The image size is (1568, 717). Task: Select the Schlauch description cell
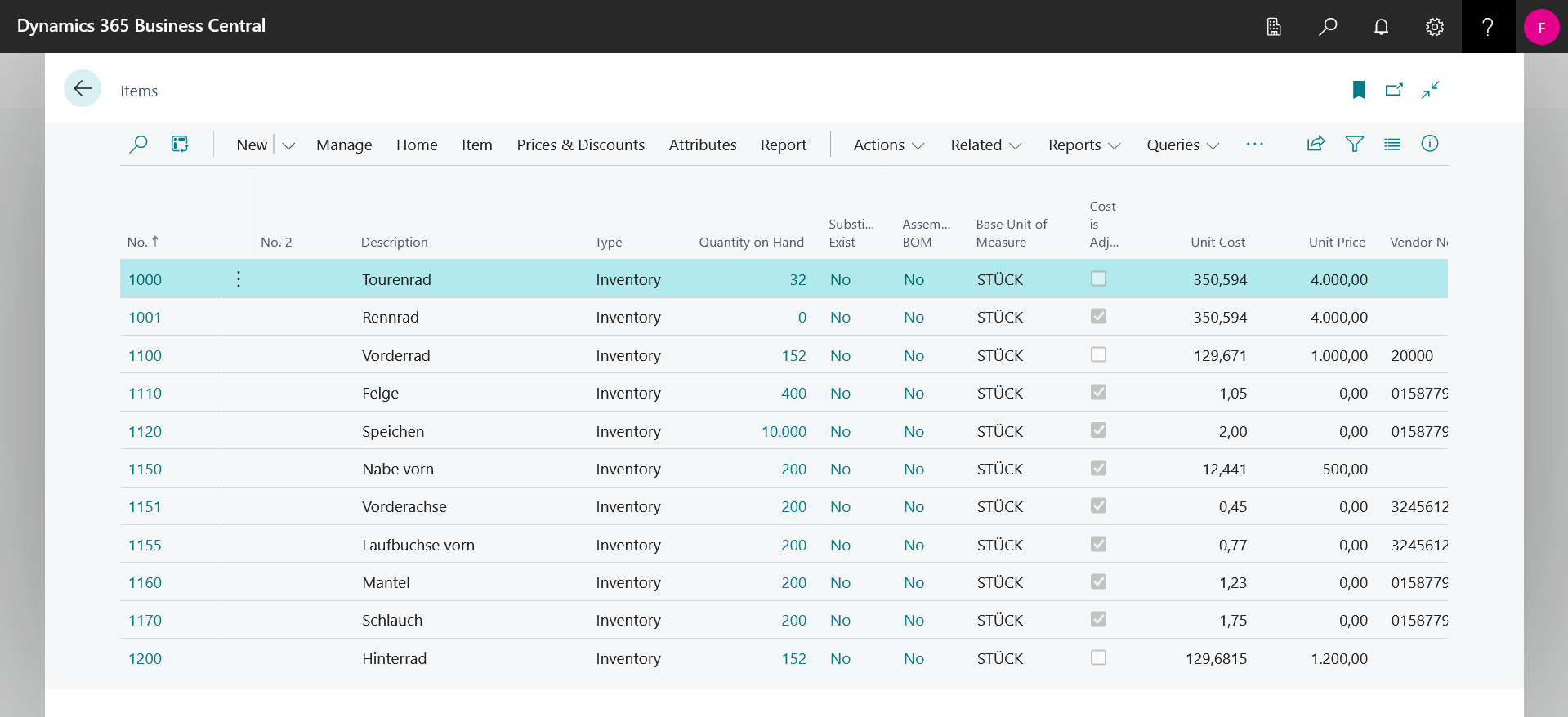tap(392, 620)
